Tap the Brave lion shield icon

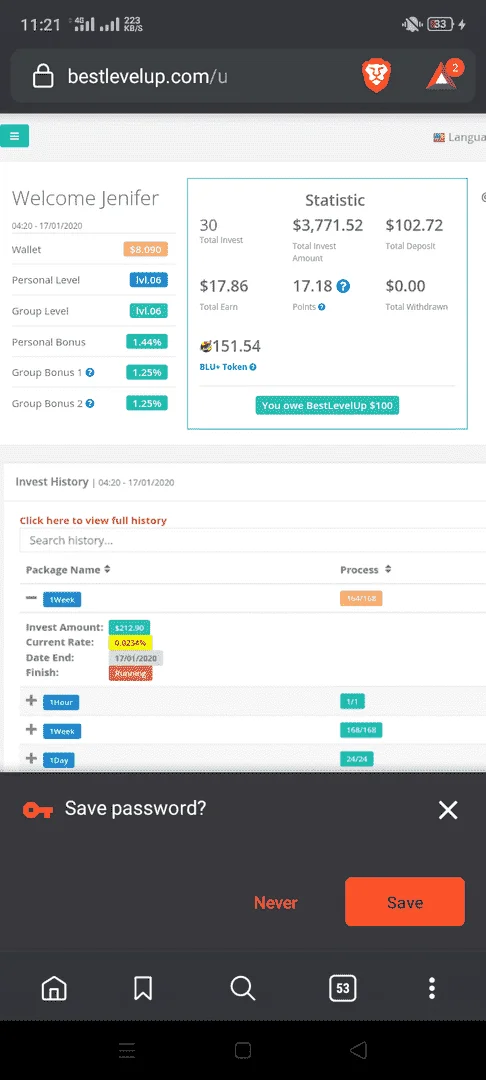point(377,76)
